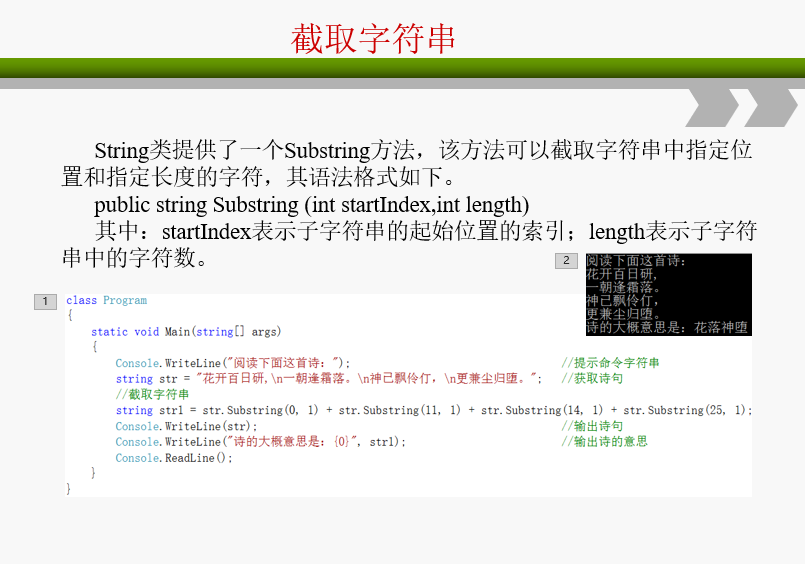Click the explanation starting '其中：startIndex'

pos(409,244)
